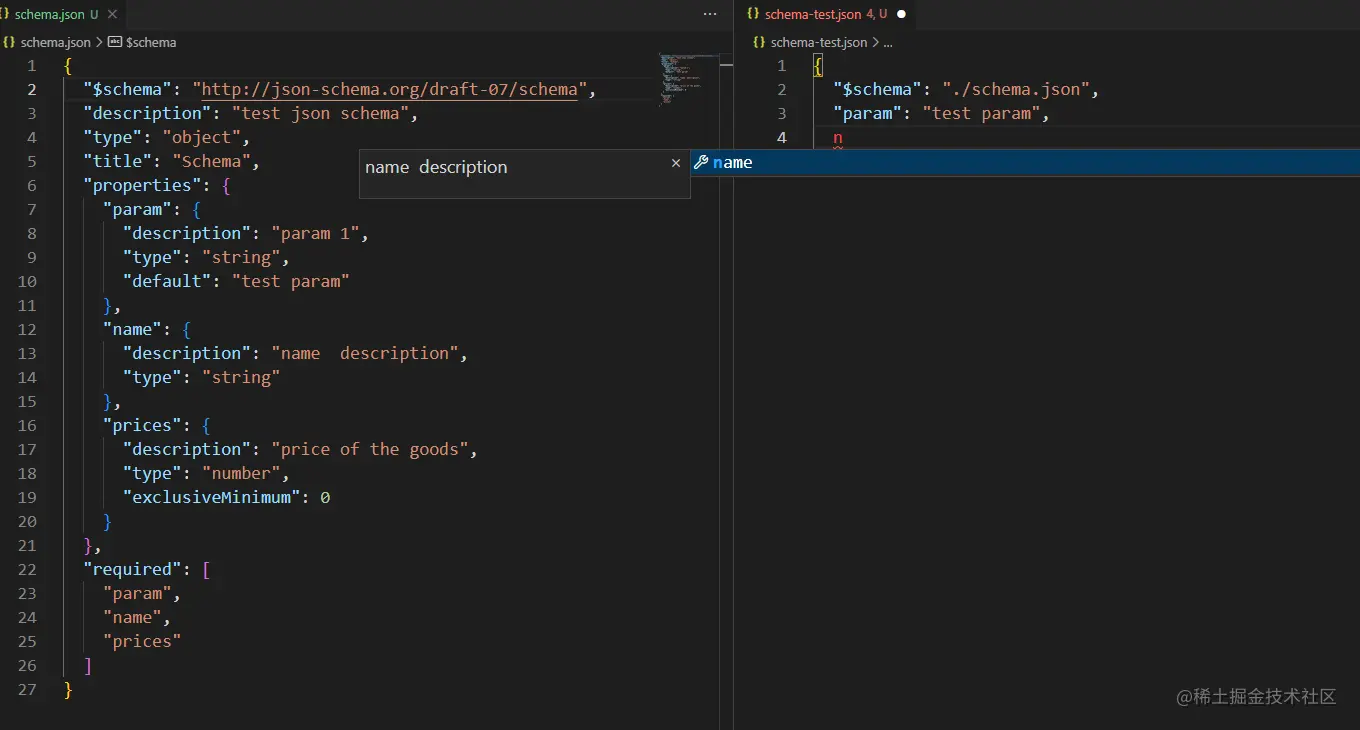Viewport: 1360px width, 730px height.
Task: Open the draft-07 schema URL link
Action: (388, 89)
